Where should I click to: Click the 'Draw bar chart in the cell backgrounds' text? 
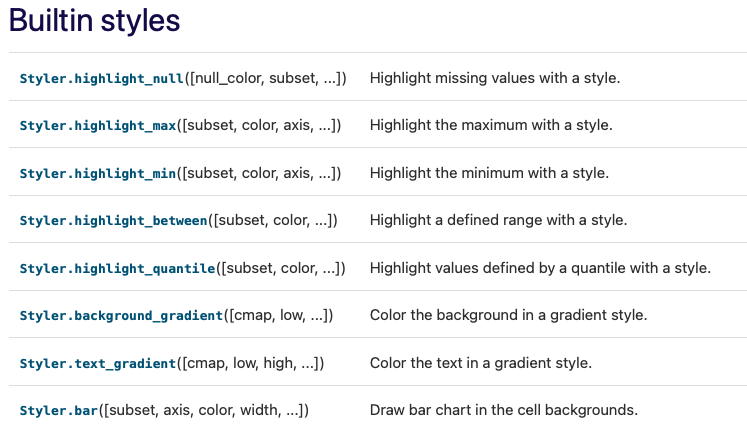point(504,410)
